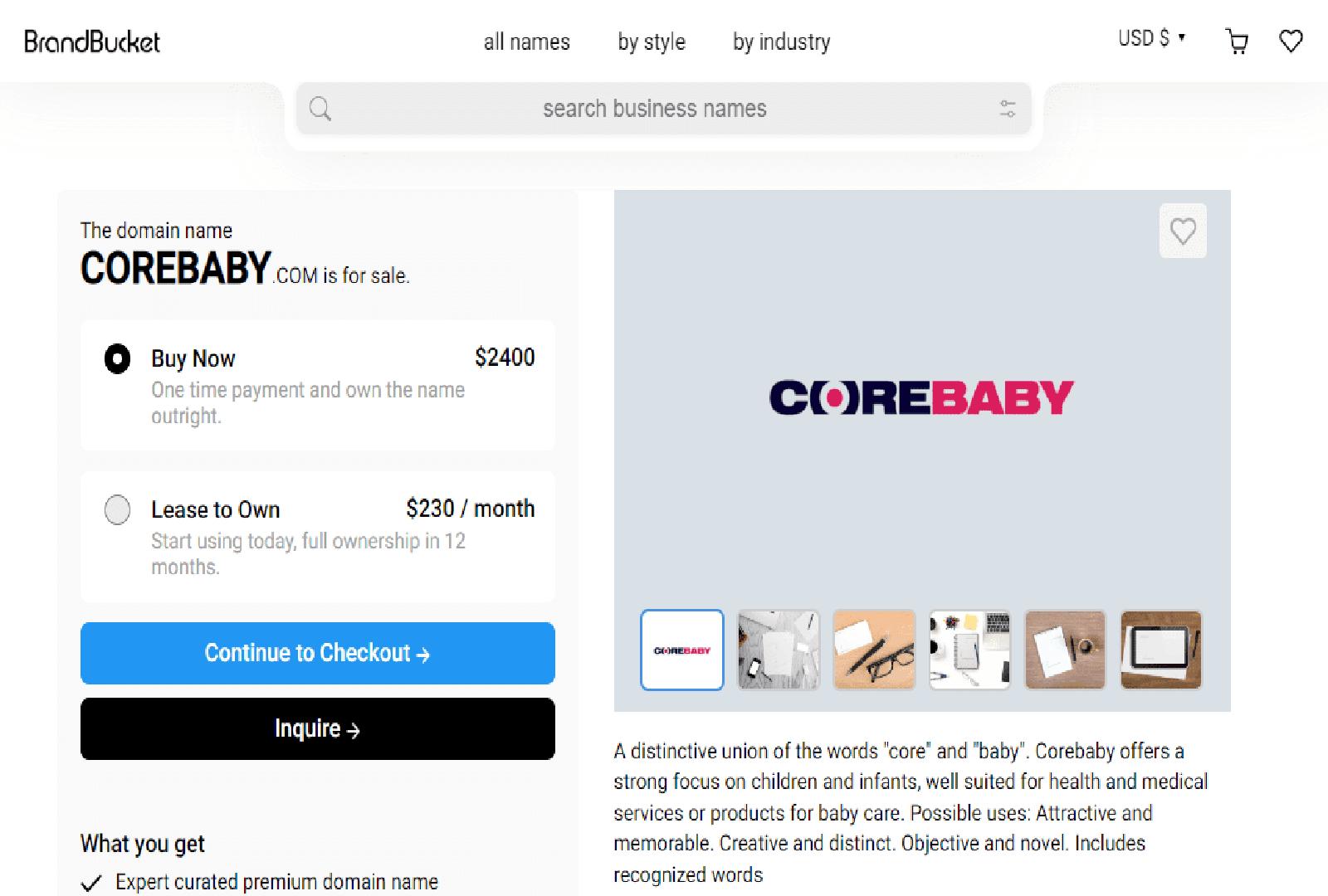Click Continue to Checkout
Screen dimensions: 1328x896
click(317, 654)
